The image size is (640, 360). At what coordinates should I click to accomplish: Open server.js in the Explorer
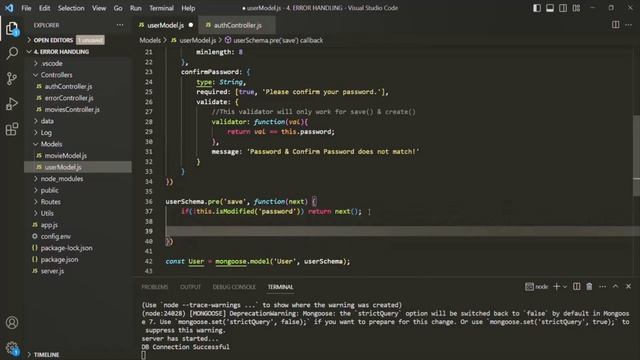pyautogui.click(x=78, y=271)
